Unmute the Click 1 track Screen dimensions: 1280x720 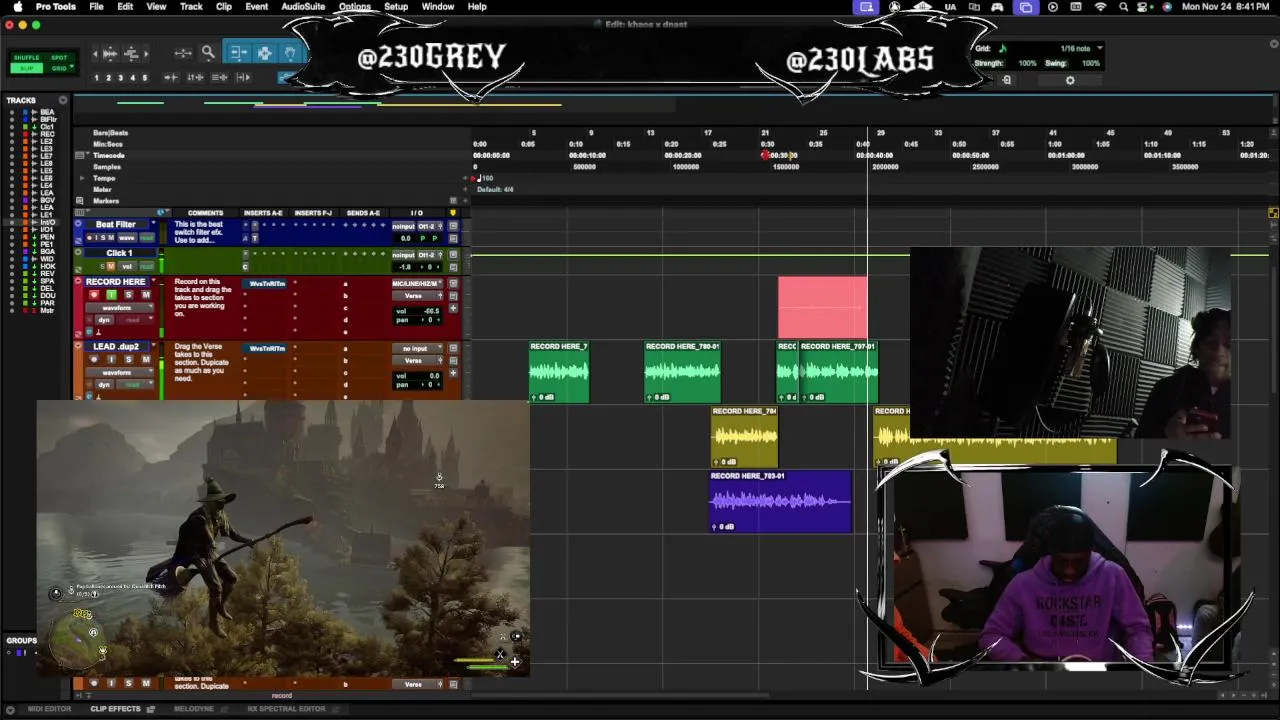pyautogui.click(x=110, y=267)
